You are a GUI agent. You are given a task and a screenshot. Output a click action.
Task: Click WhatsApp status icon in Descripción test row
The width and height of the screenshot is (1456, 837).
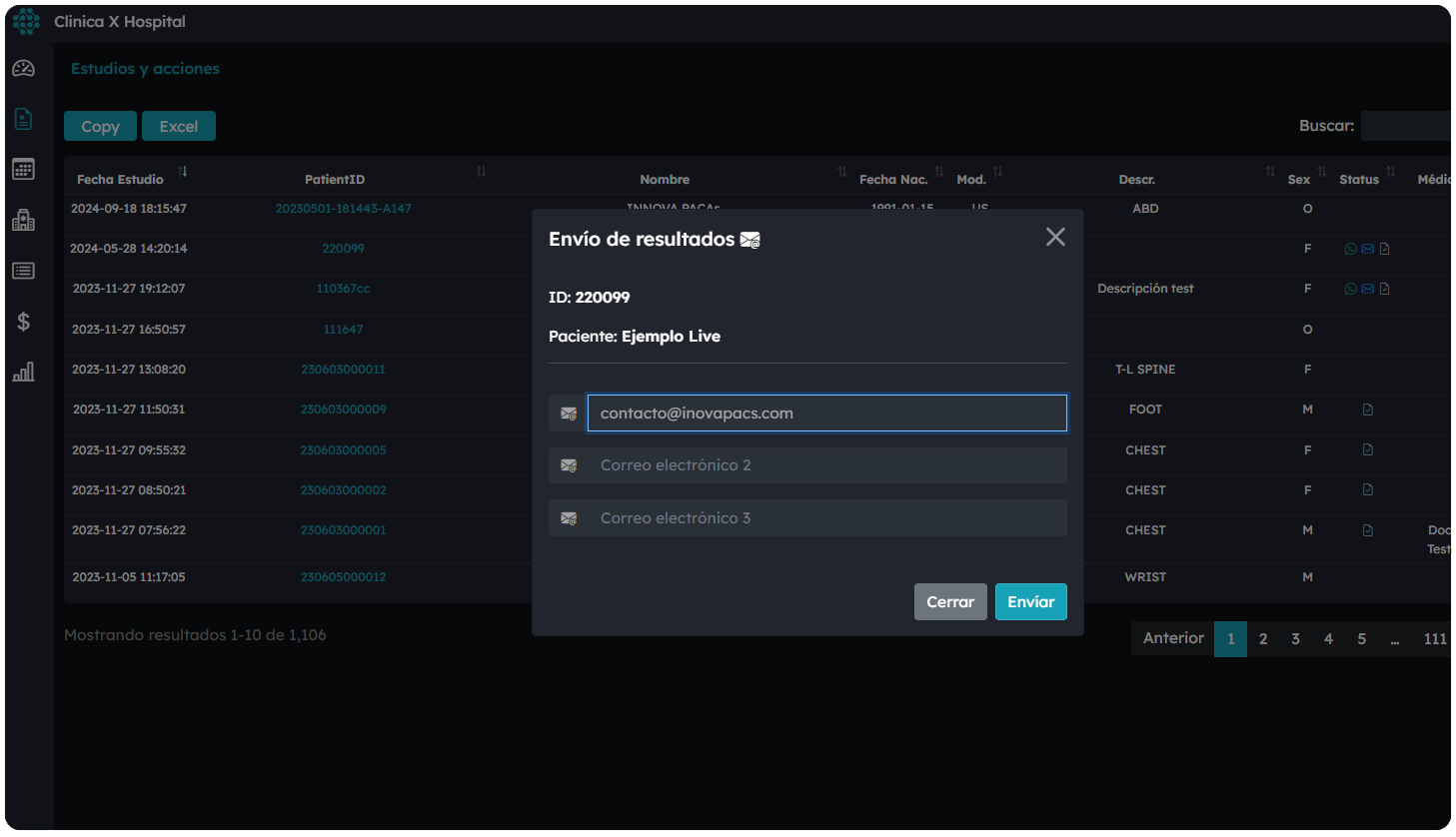(x=1351, y=289)
